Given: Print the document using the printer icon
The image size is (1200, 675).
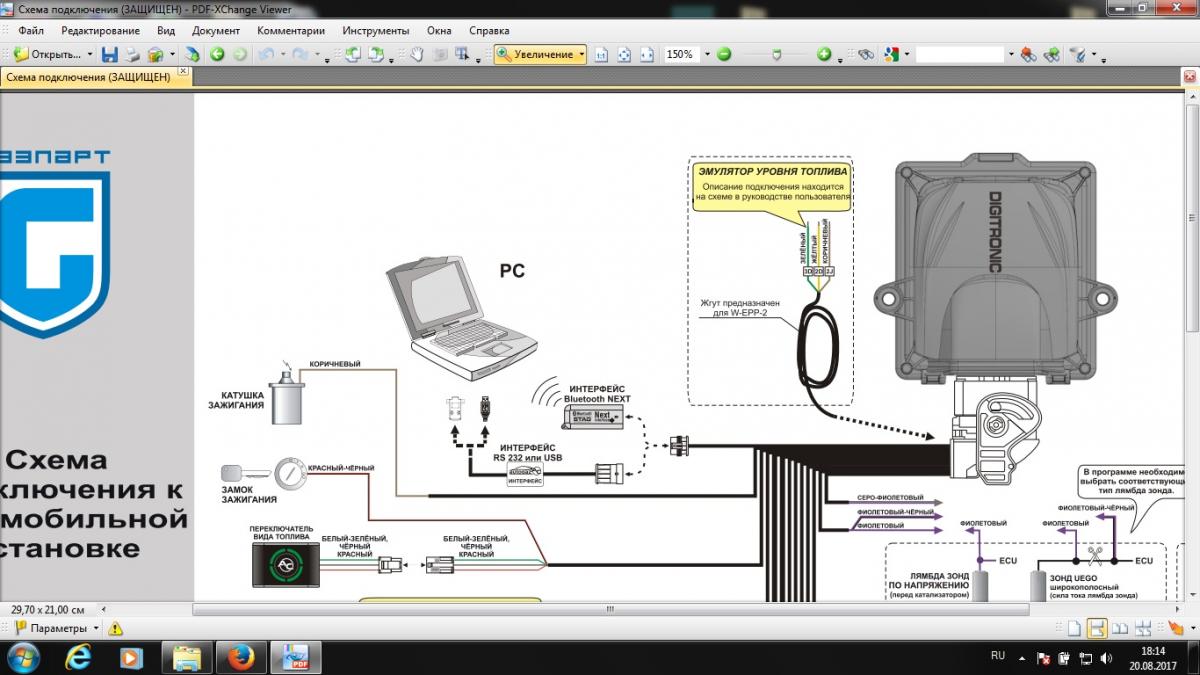Looking at the screenshot, I should click(133, 54).
